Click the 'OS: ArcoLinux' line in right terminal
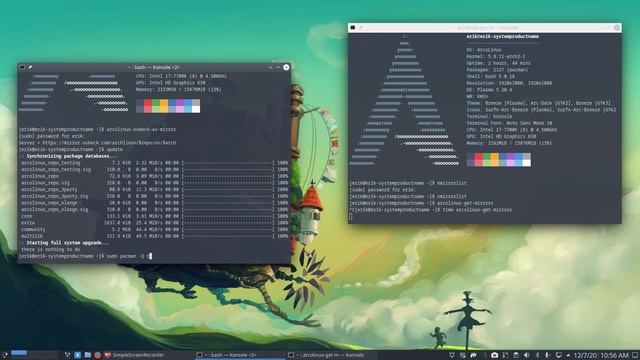This screenshot has height=360, width=640. pos(484,50)
